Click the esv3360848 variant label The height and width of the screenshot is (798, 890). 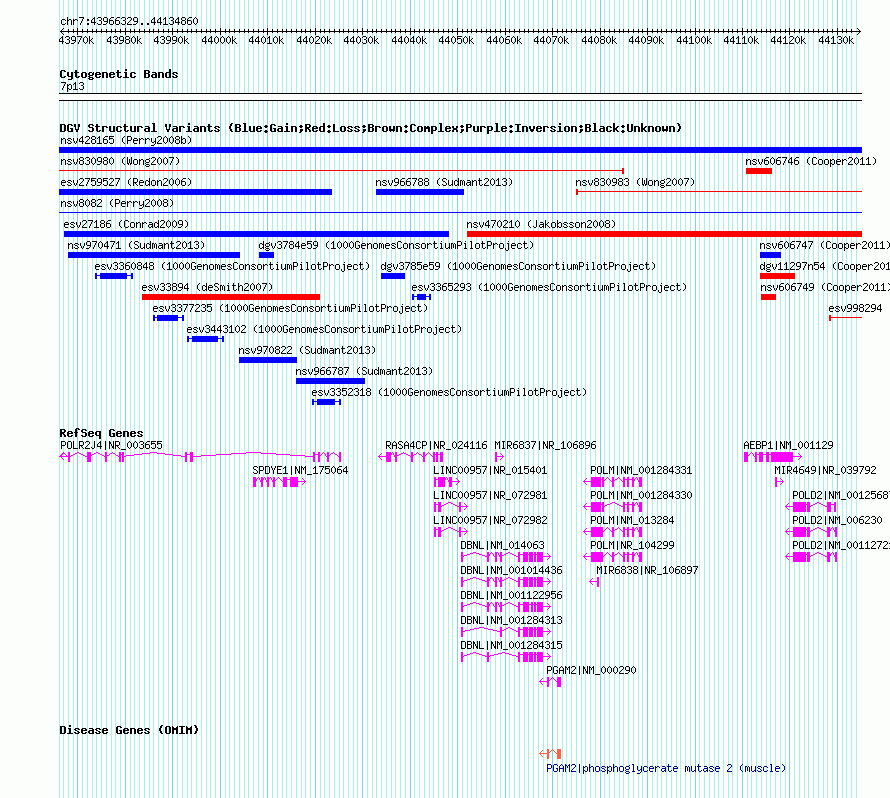tap(232, 266)
